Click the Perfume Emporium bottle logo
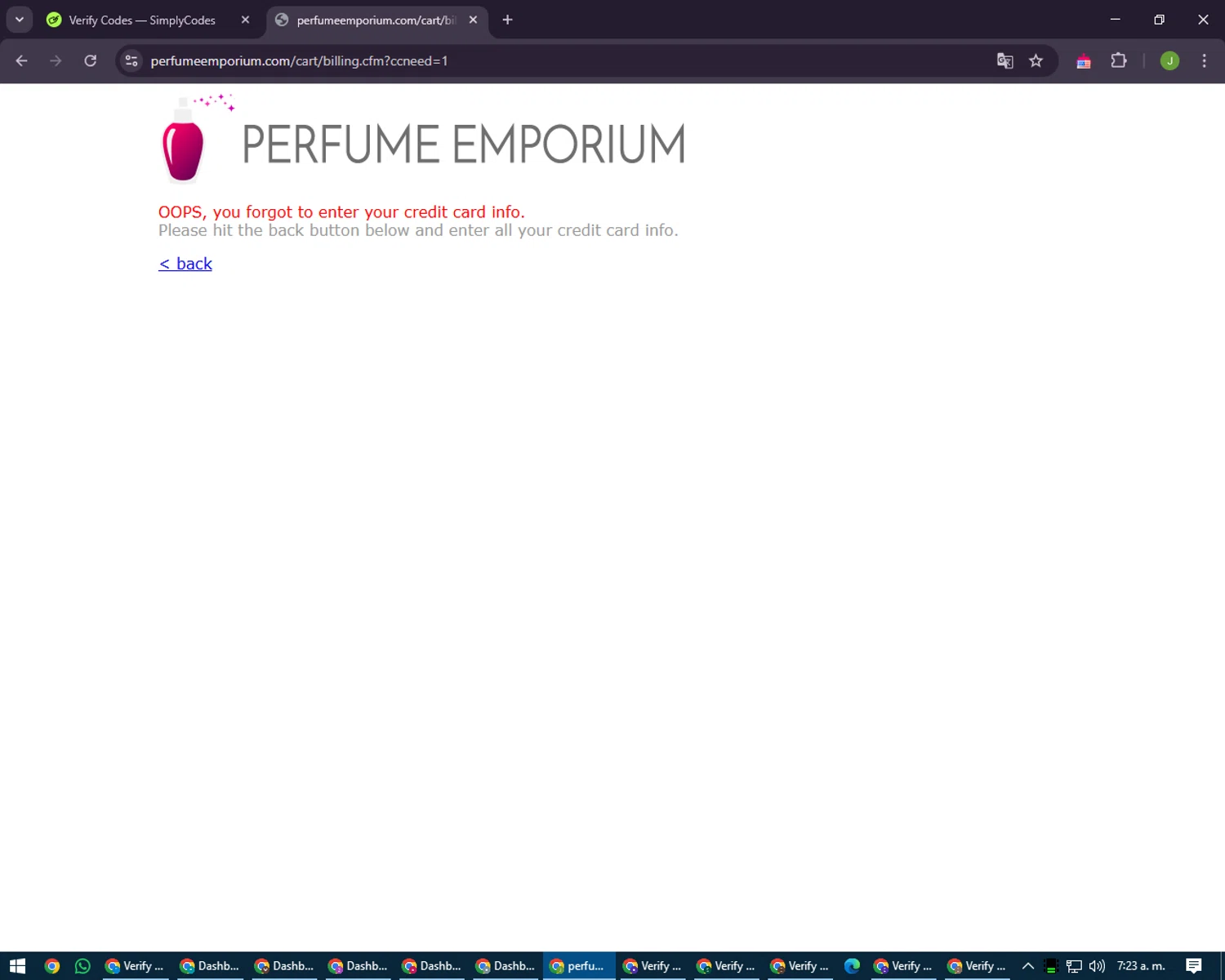 [x=196, y=139]
